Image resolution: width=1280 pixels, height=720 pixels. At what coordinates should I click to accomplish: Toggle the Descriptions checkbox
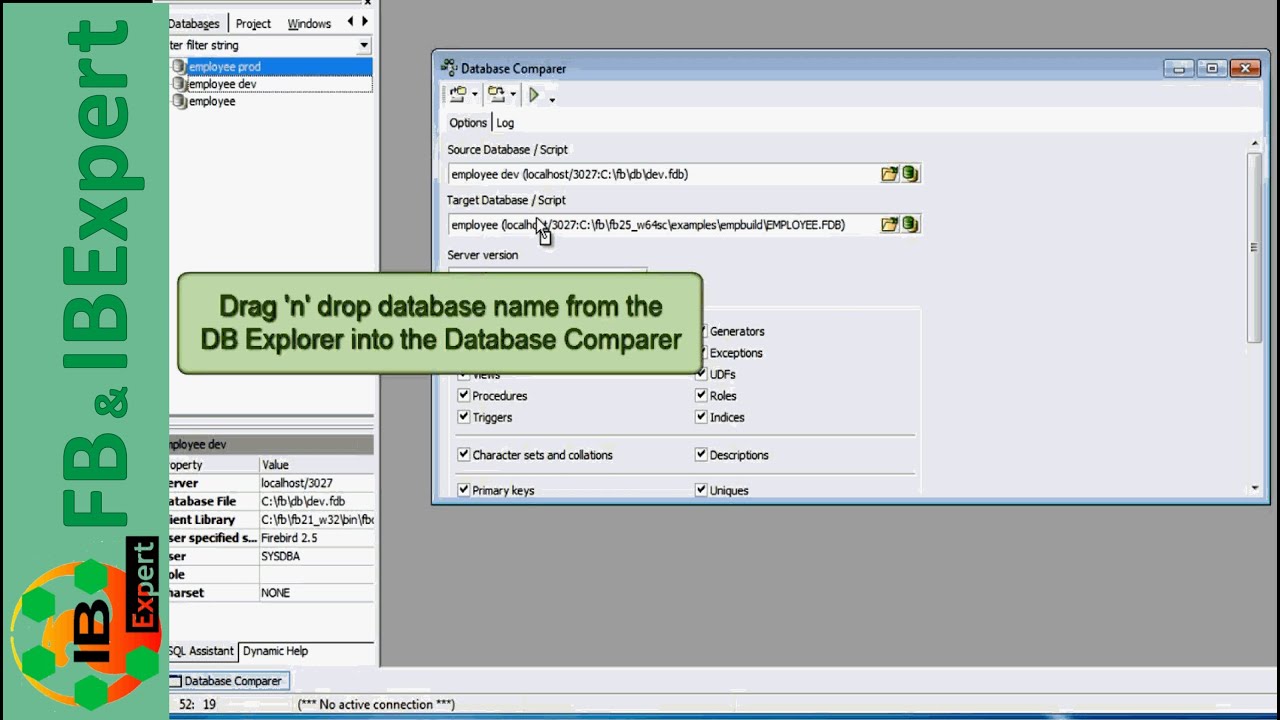click(702, 455)
